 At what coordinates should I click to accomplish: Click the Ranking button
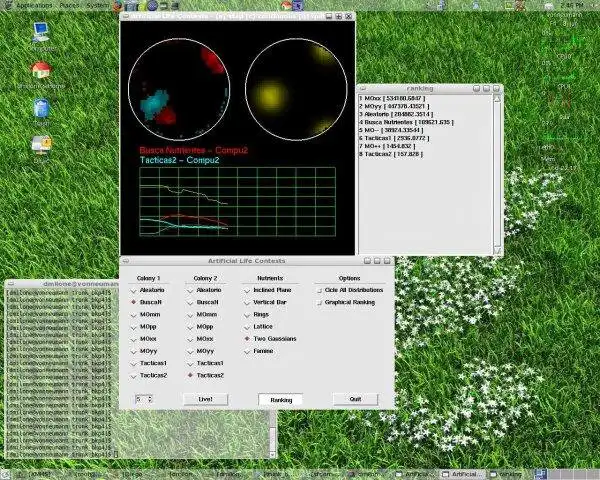click(281, 400)
